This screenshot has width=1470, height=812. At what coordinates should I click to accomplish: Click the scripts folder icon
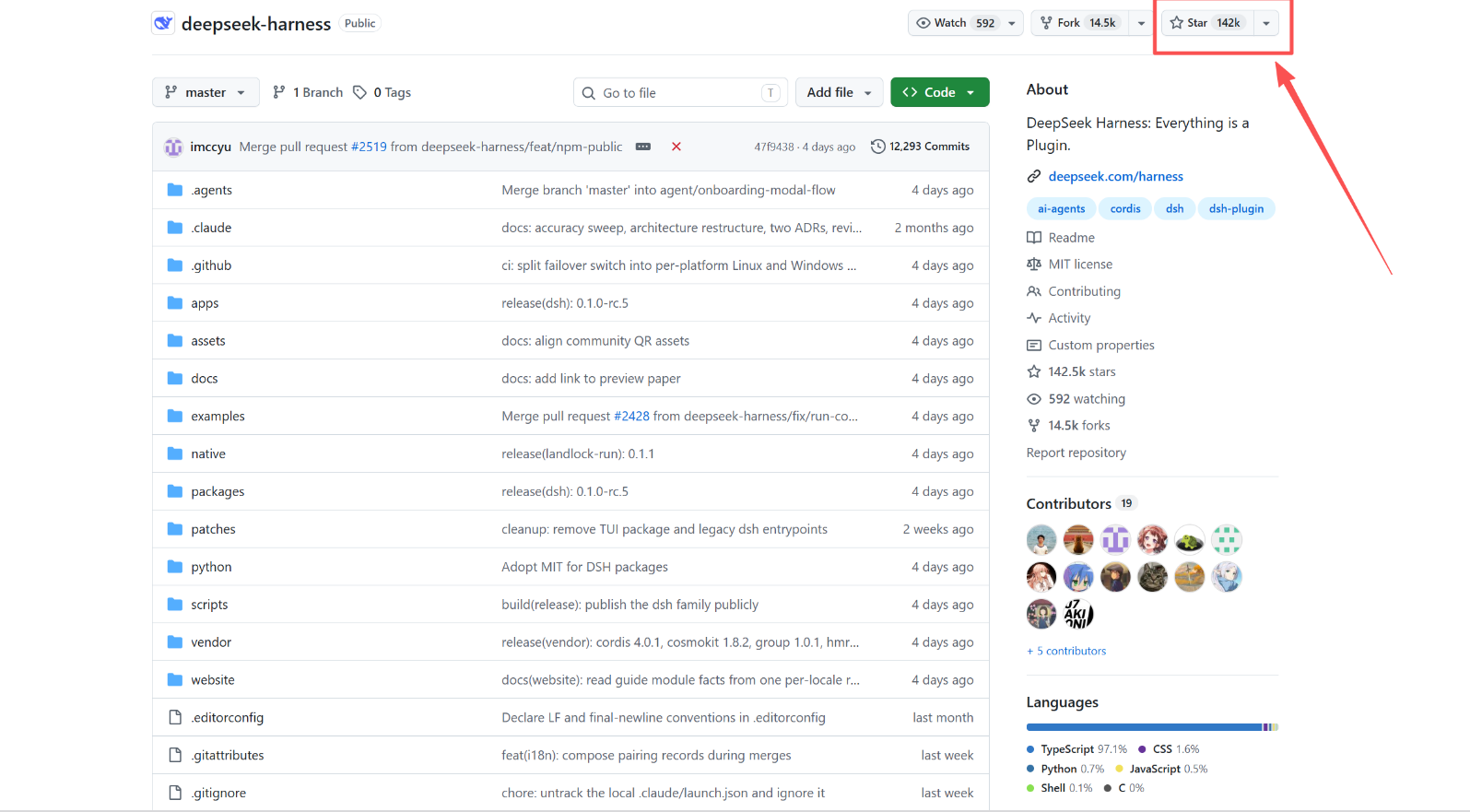coord(175,605)
